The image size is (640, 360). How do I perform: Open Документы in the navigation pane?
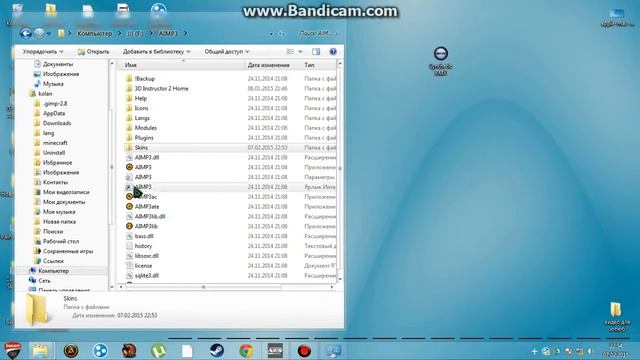click(58, 64)
